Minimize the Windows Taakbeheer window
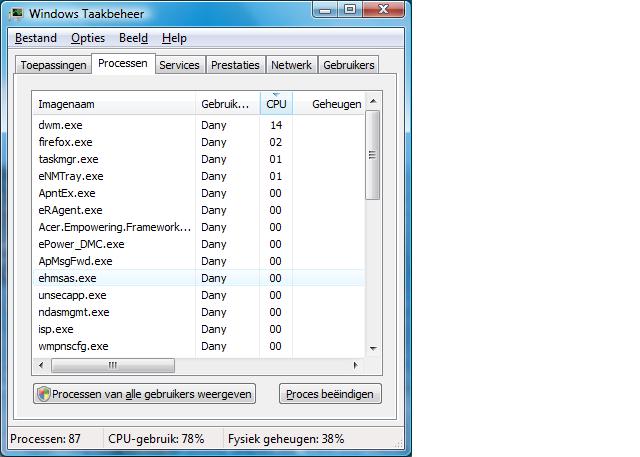This screenshot has height=457, width=640. pyautogui.click(x=325, y=10)
